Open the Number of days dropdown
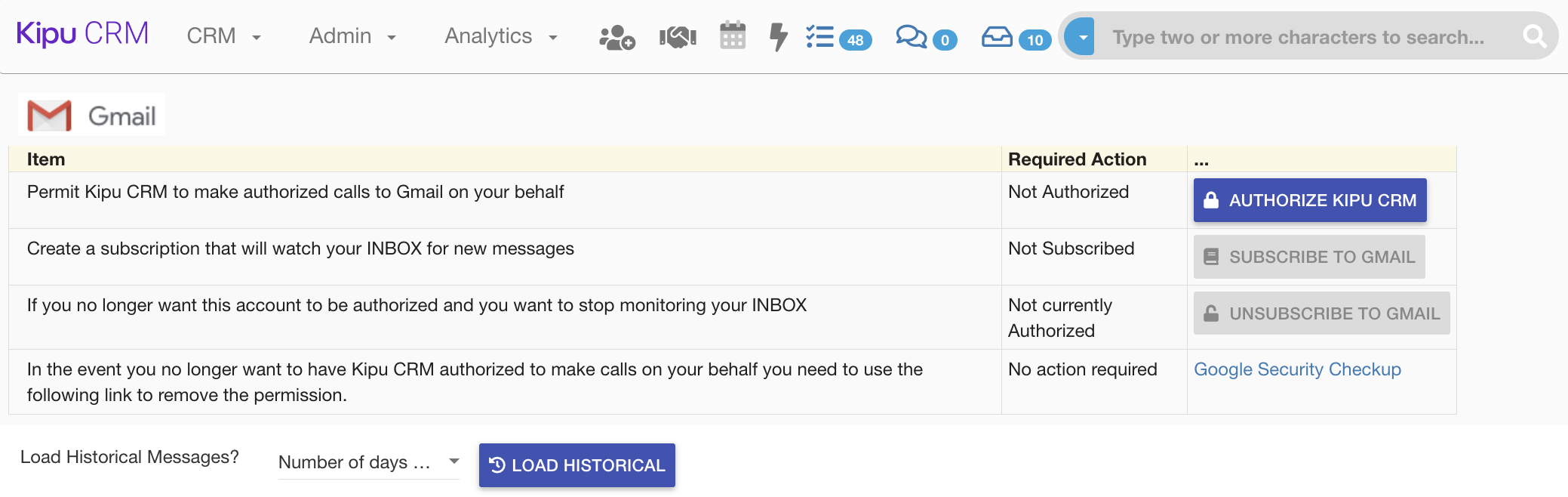 click(x=368, y=462)
